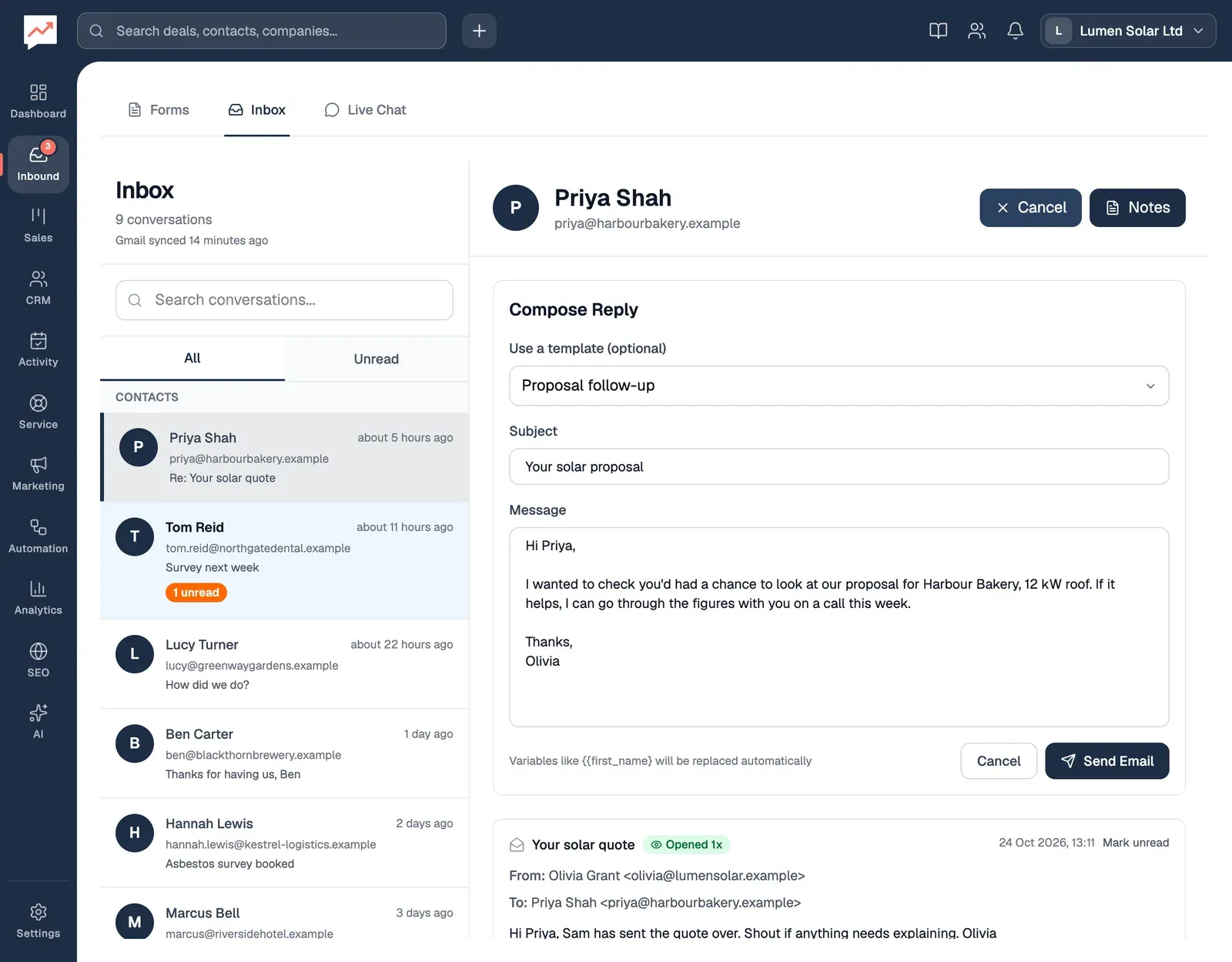
Task: Filter conversations by Unread tab
Action: point(376,359)
